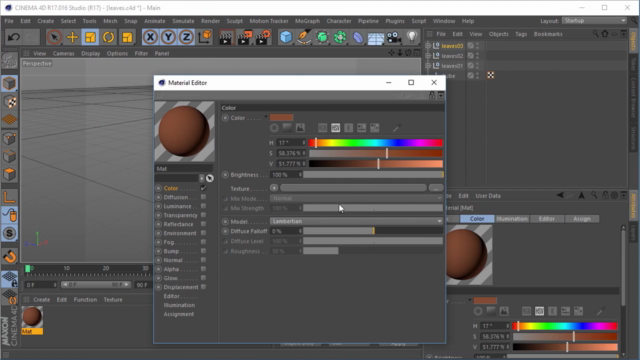Open the Sculpt menu
Viewport: 640px width, 360px height.
tap(234, 21)
